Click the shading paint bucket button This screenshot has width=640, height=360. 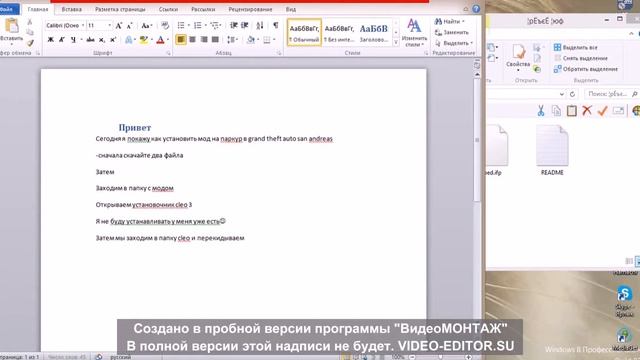[251, 40]
